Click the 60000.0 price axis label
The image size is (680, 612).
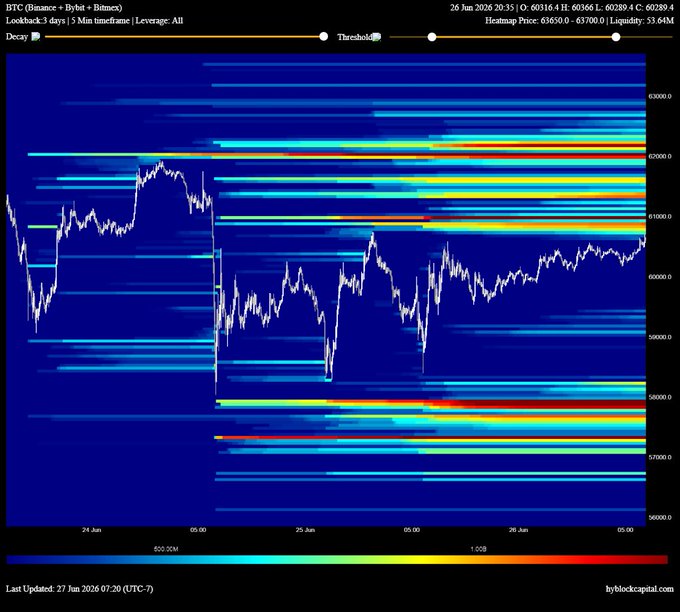[660, 277]
